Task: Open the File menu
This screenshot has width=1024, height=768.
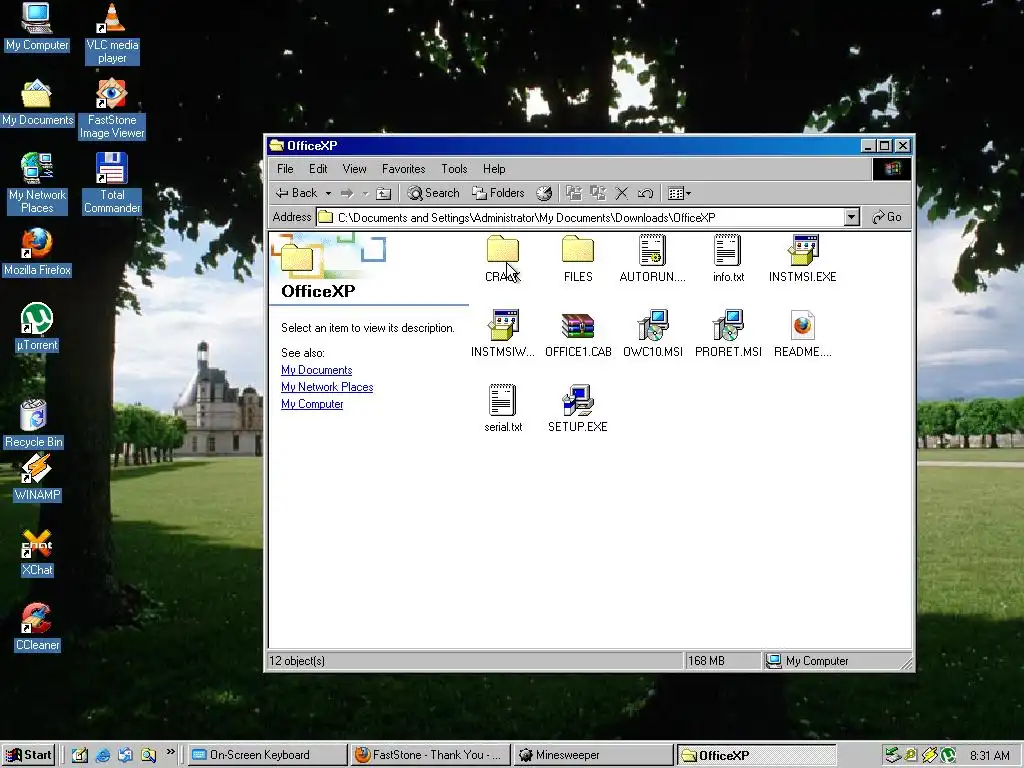Action: 285,169
